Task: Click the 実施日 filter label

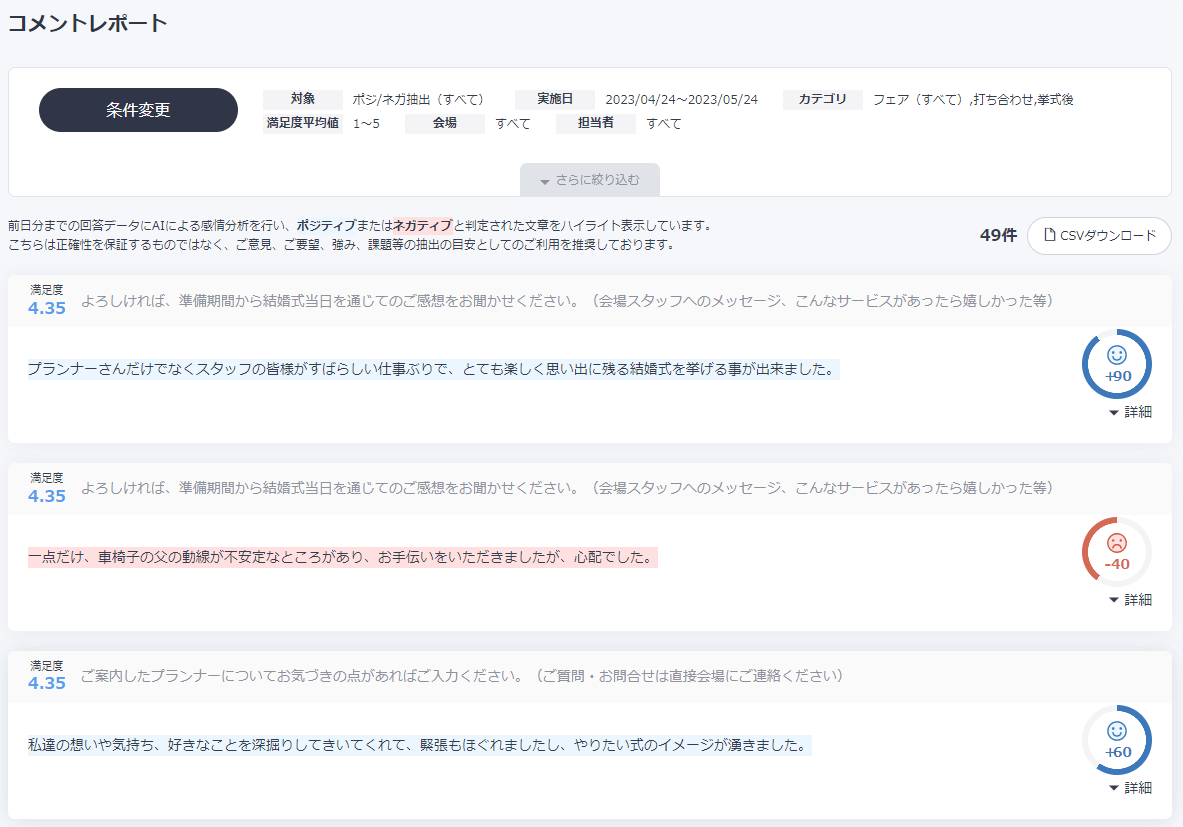Action: click(555, 99)
